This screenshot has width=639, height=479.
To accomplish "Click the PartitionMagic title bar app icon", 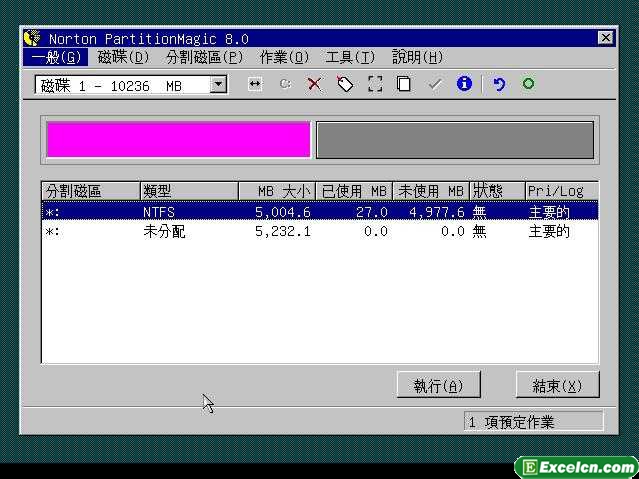I will click(x=33, y=38).
